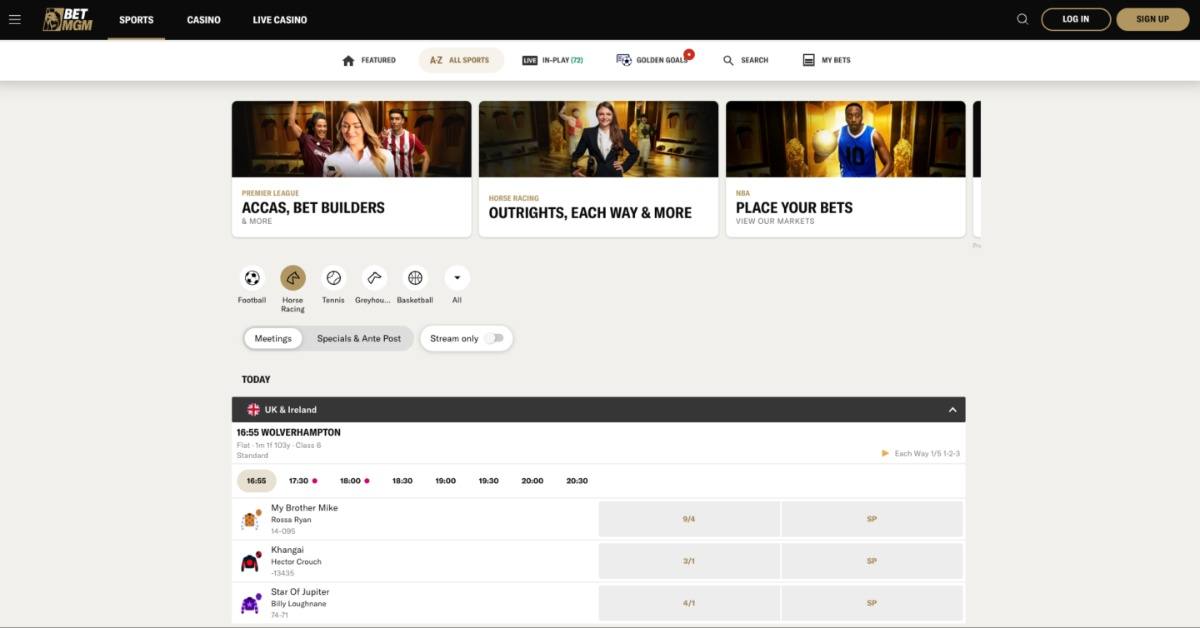1200x628 pixels.
Task: Select the Tennis sport icon
Action: 333,279
